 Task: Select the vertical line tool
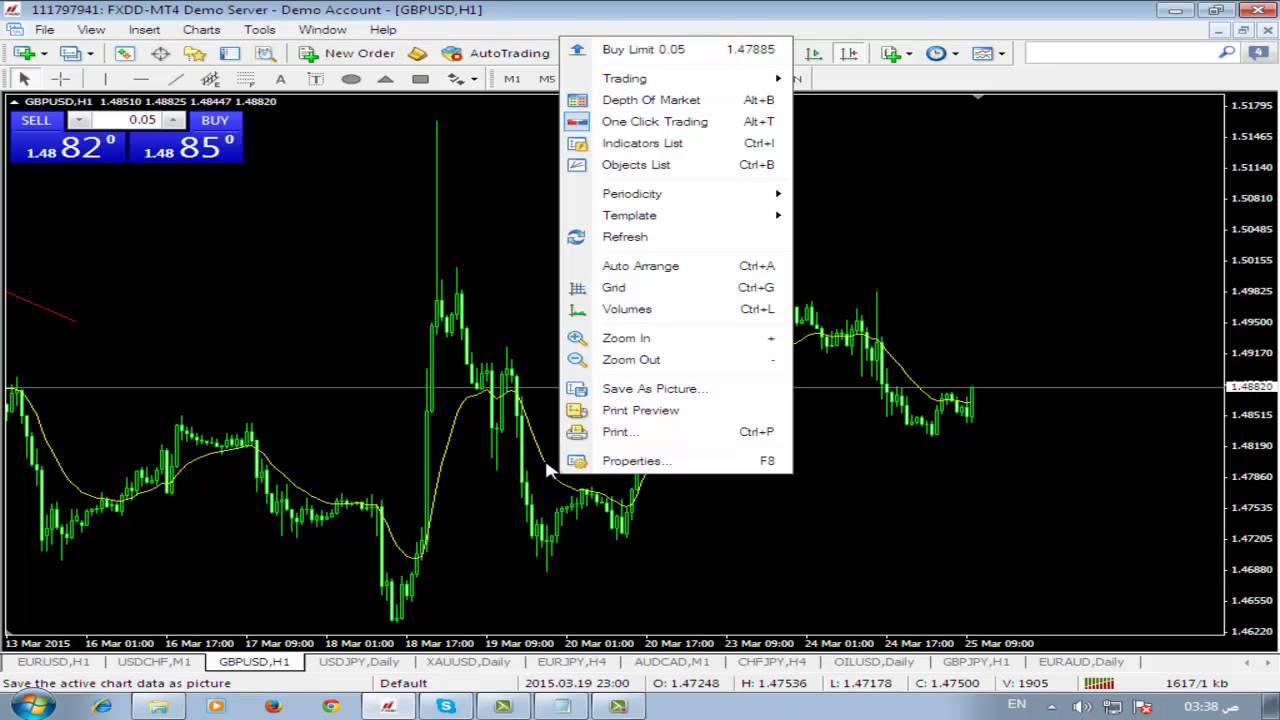pyautogui.click(x=105, y=79)
